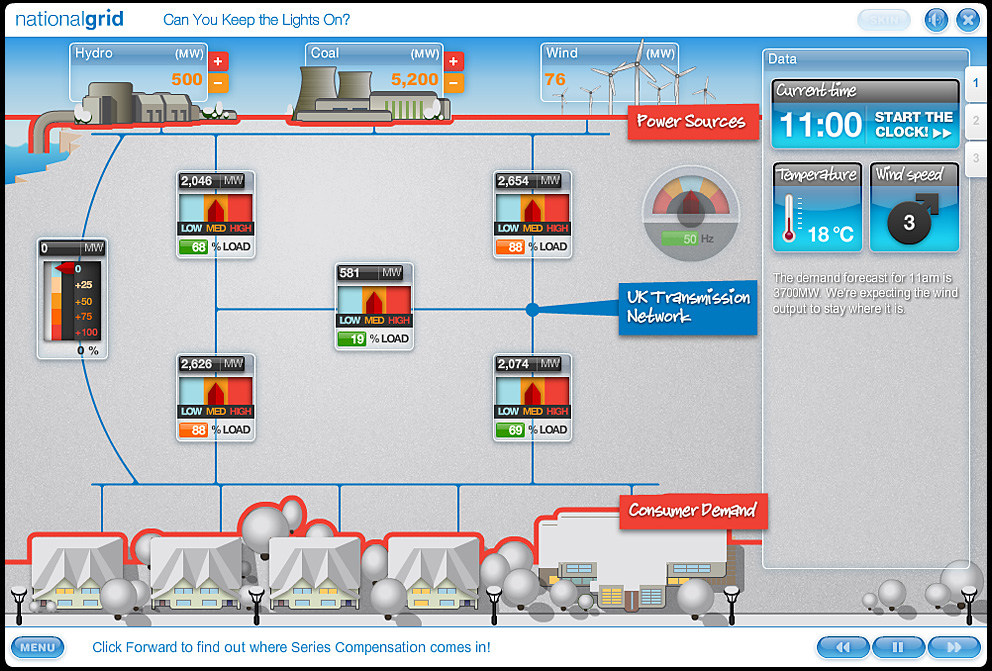
Task: Select the 581 MW central line meter
Action: pyautogui.click(x=375, y=305)
